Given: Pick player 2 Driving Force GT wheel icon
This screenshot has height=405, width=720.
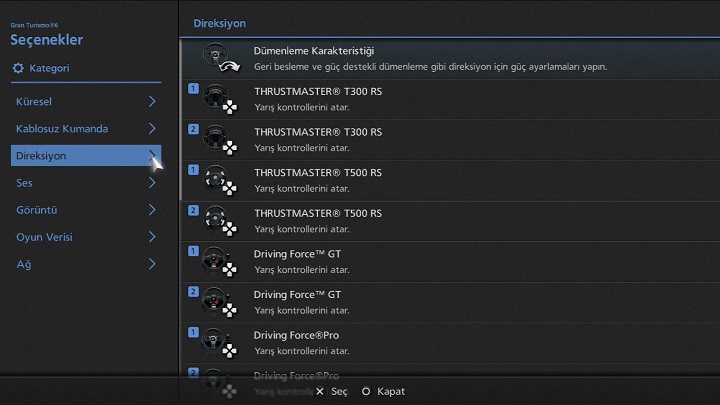Looking at the screenshot, I should click(217, 303).
